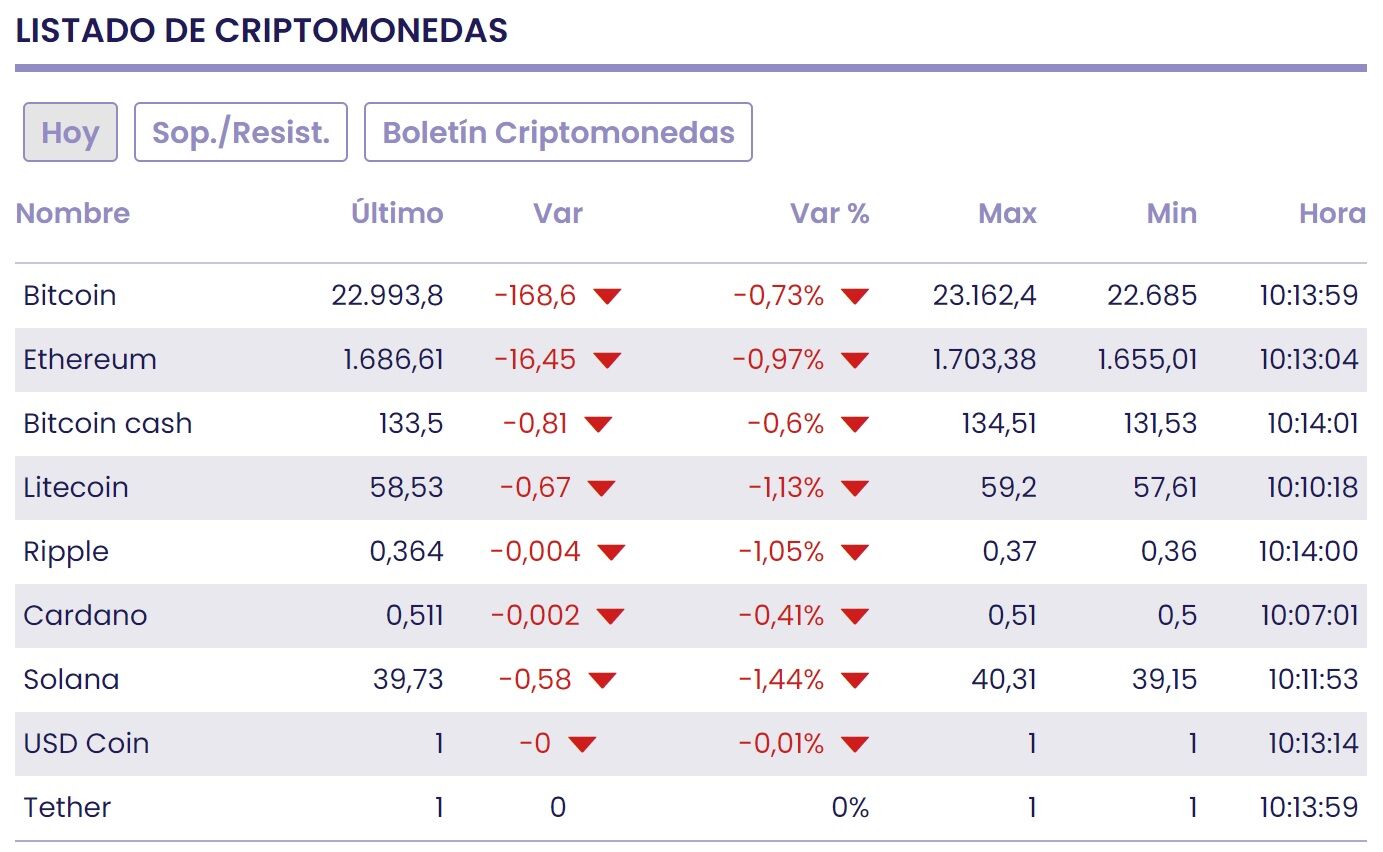Image resolution: width=1383 pixels, height=852 pixels.
Task: Click the red down arrow beside Bitcoin's -168,6
Action: pyautogui.click(x=607, y=296)
